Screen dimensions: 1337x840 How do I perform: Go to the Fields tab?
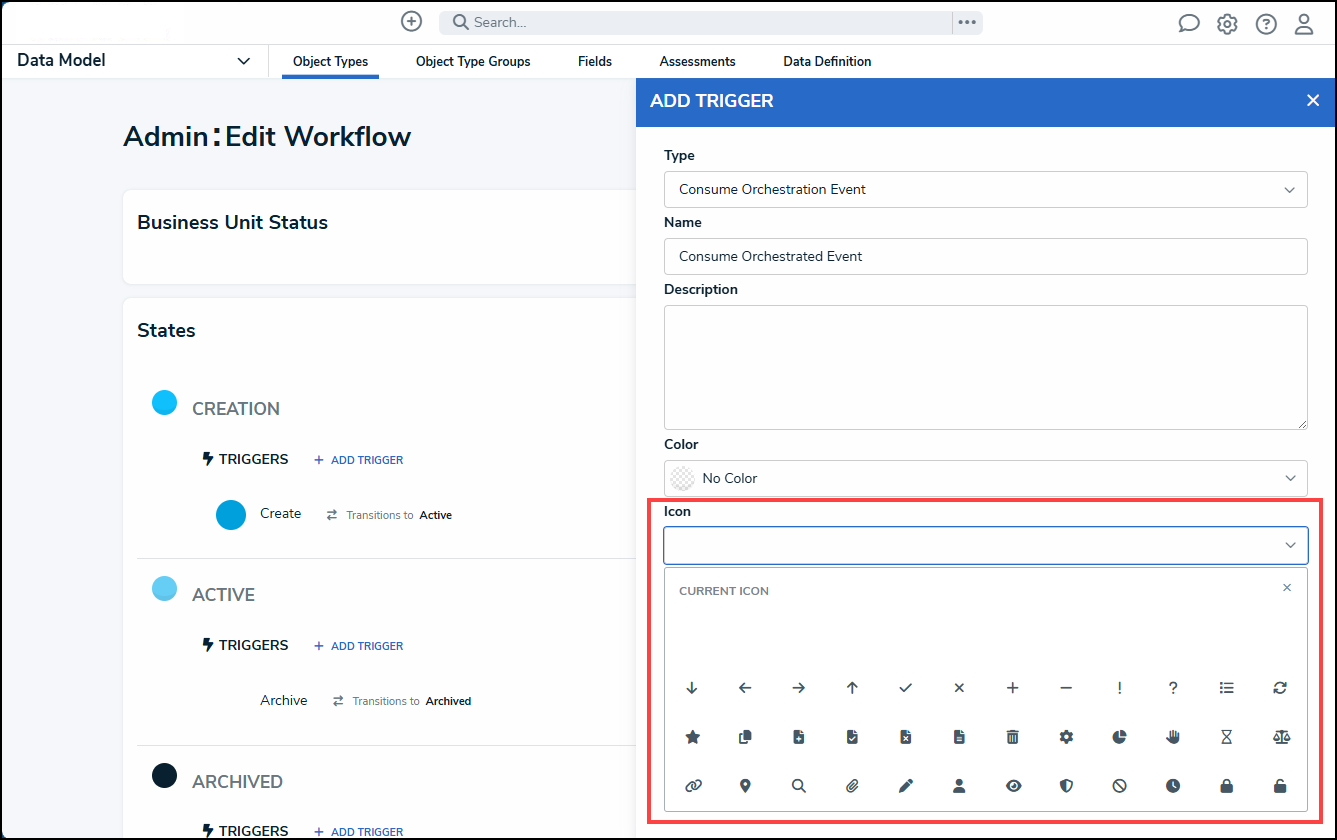click(x=595, y=62)
